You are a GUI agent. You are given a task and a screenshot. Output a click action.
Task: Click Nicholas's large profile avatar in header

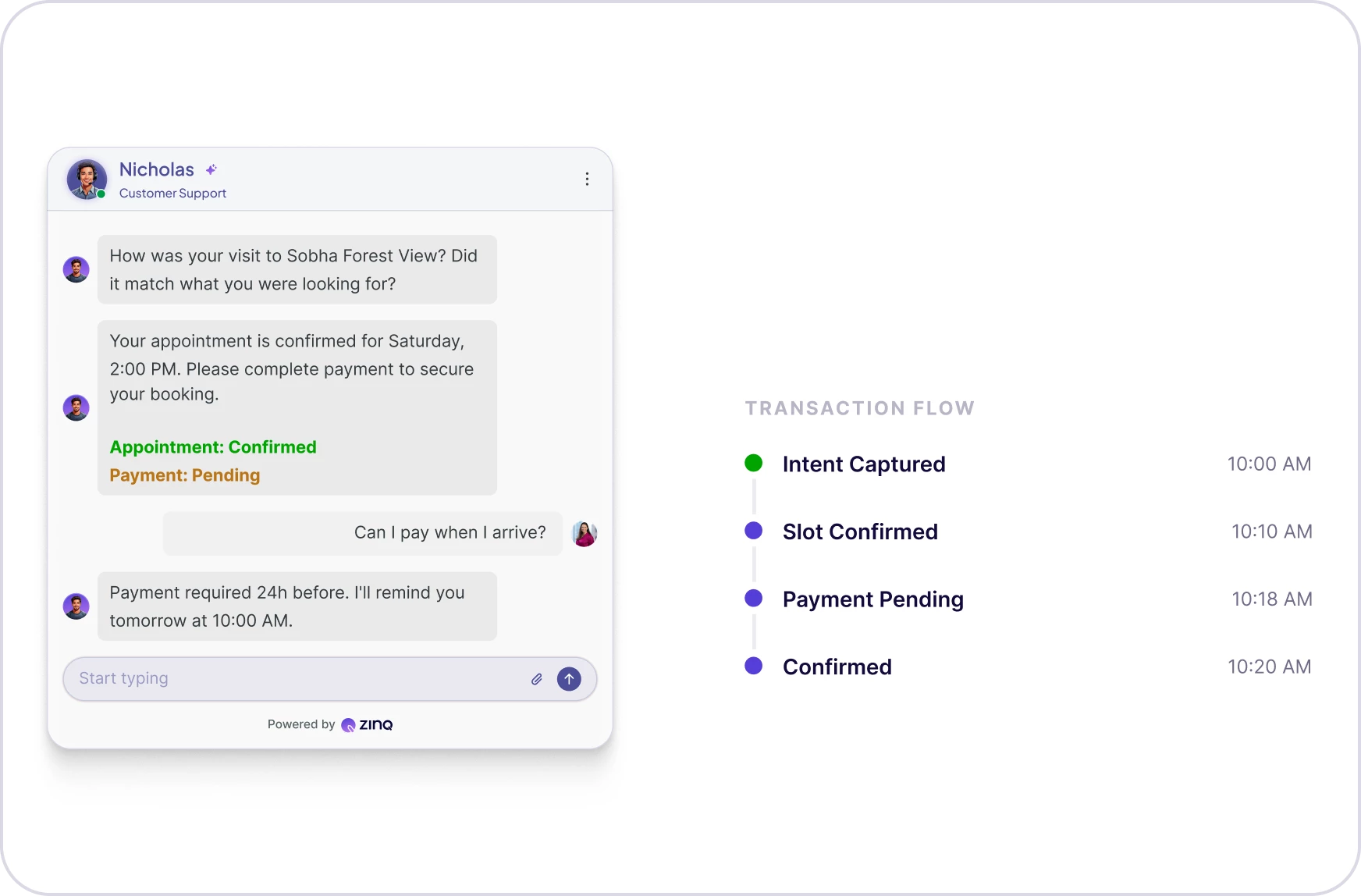click(x=87, y=180)
